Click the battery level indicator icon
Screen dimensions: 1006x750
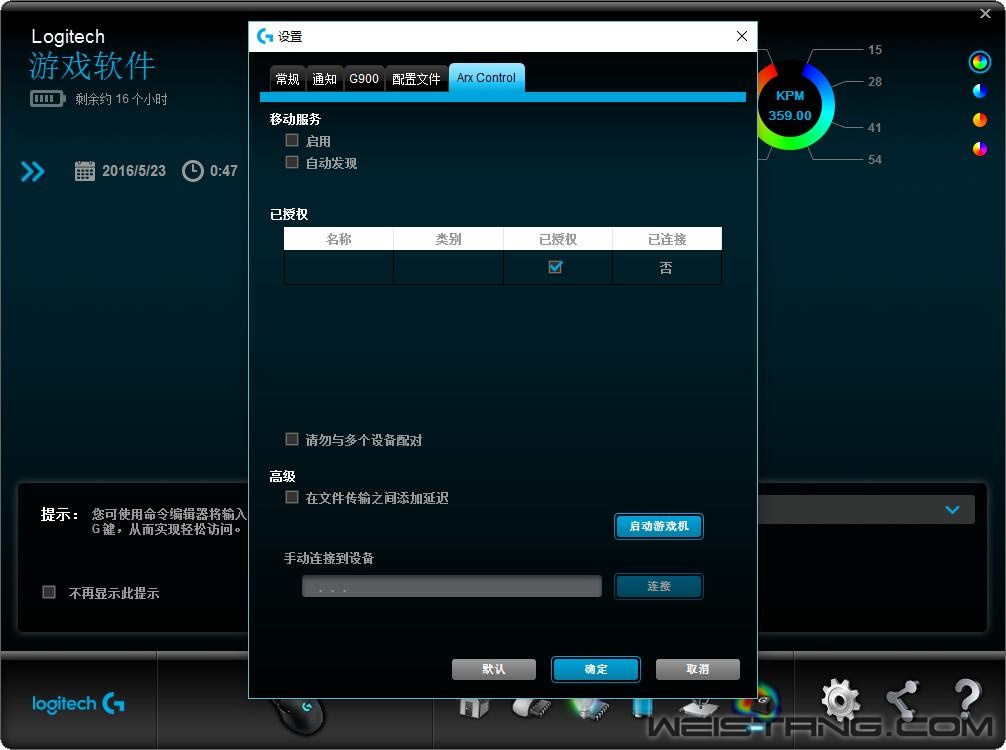(x=47, y=99)
